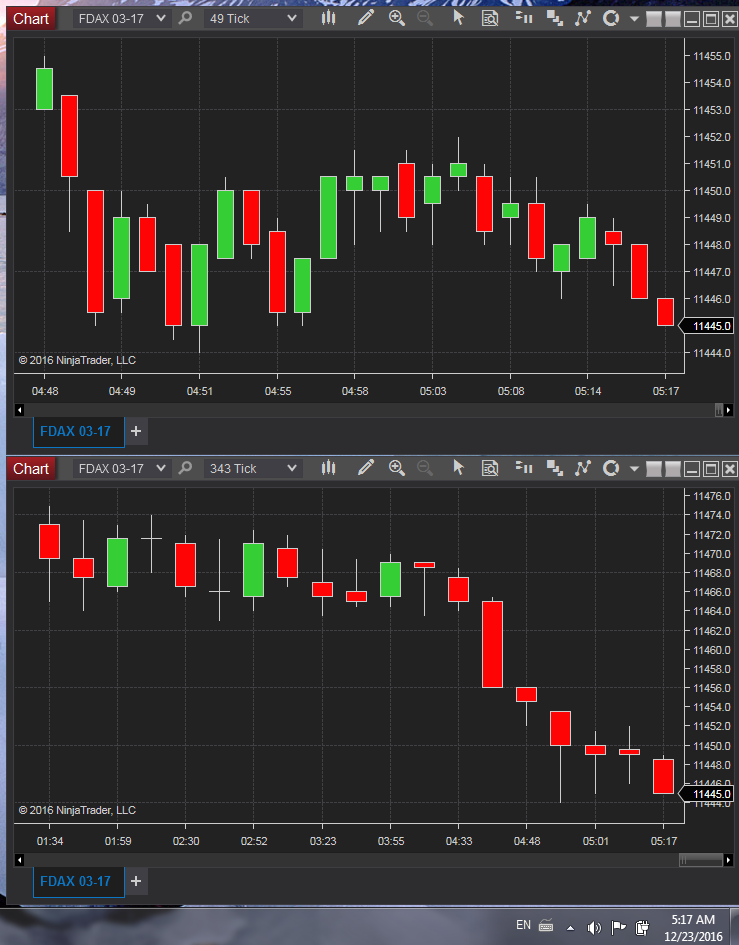Open Data Series icon in 49 Tick chart
Screen dimensions: 739x945
[555, 18]
